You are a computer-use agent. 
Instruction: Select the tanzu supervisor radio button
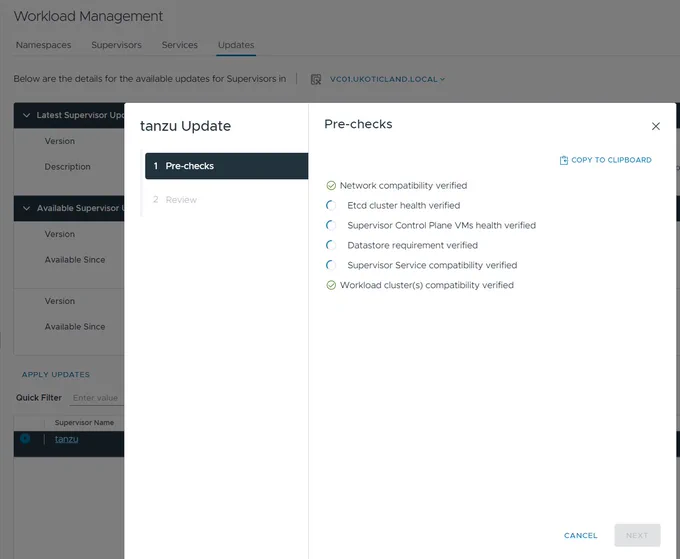[x=25, y=439]
